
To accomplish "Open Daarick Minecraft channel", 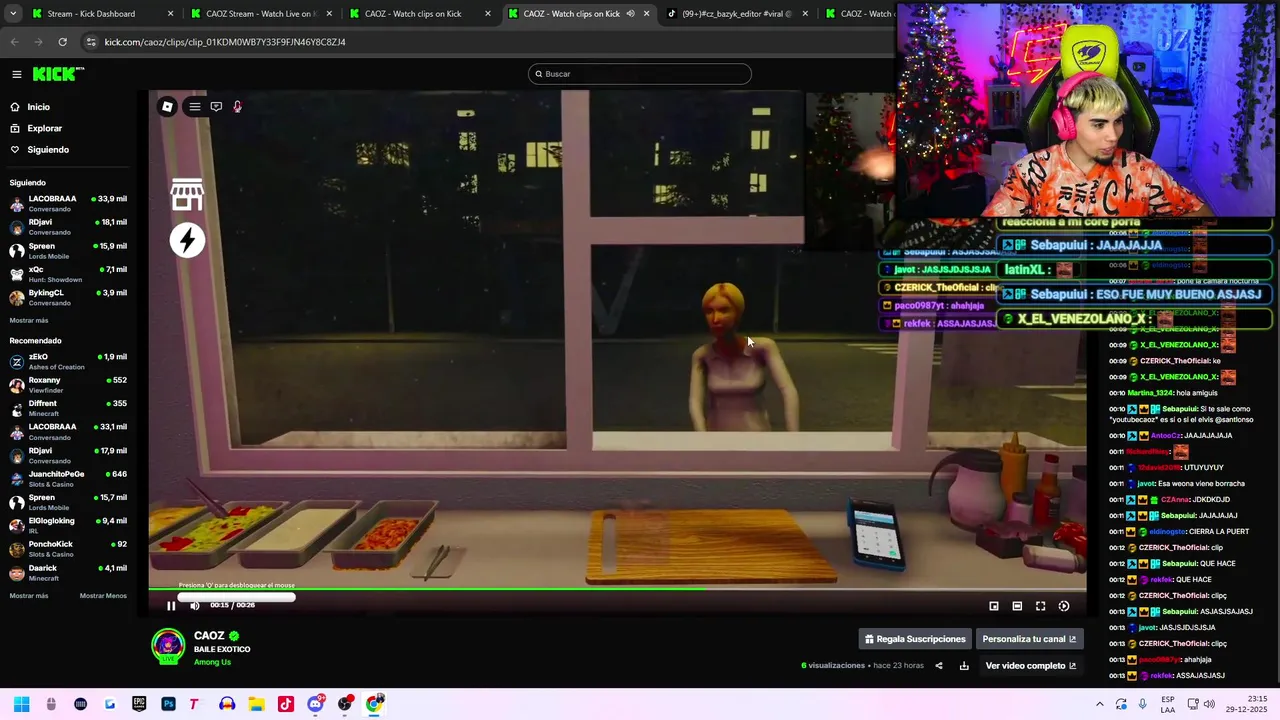I will click(x=68, y=572).
